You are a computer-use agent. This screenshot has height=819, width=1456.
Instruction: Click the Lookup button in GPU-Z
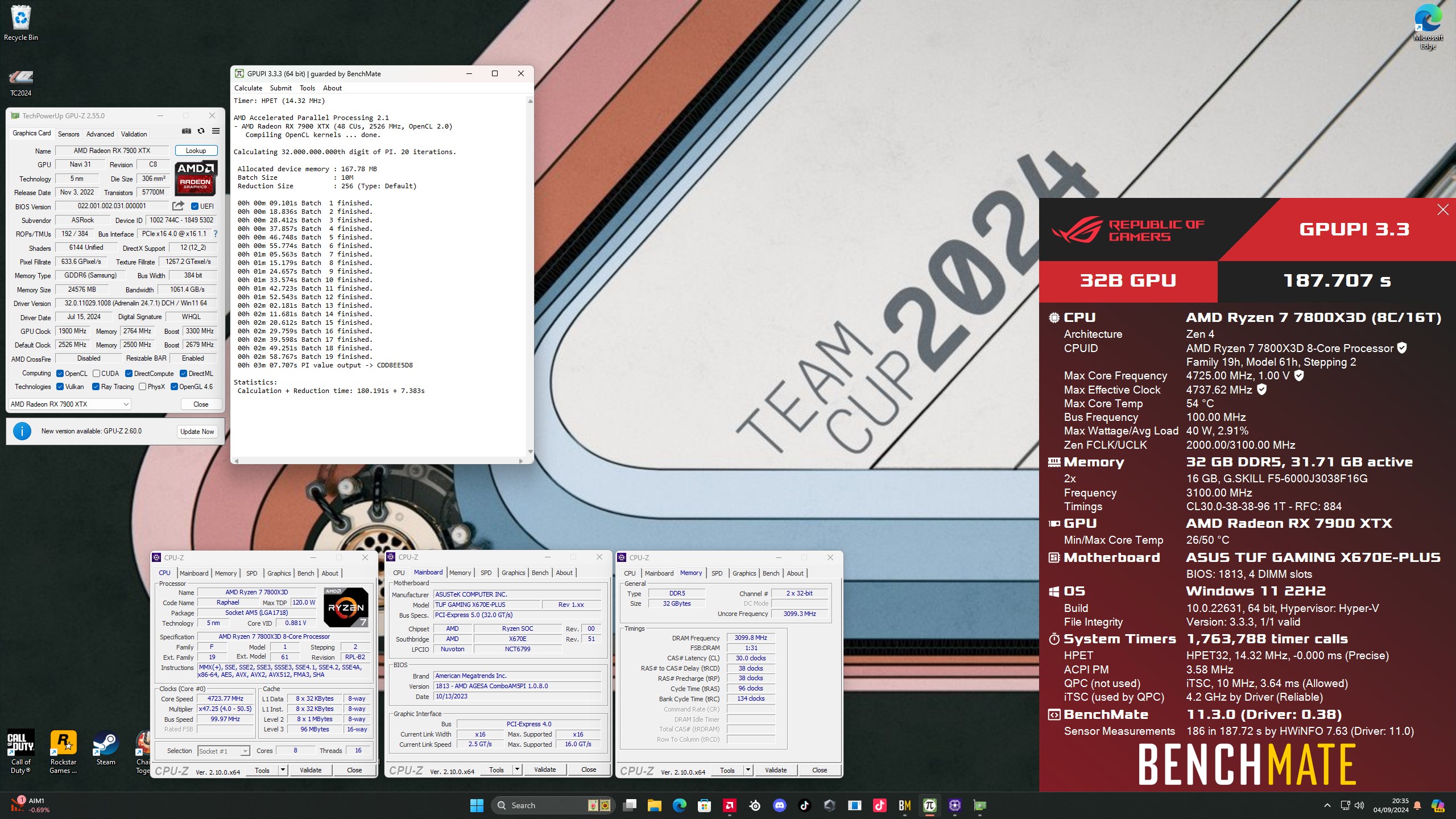(x=196, y=151)
